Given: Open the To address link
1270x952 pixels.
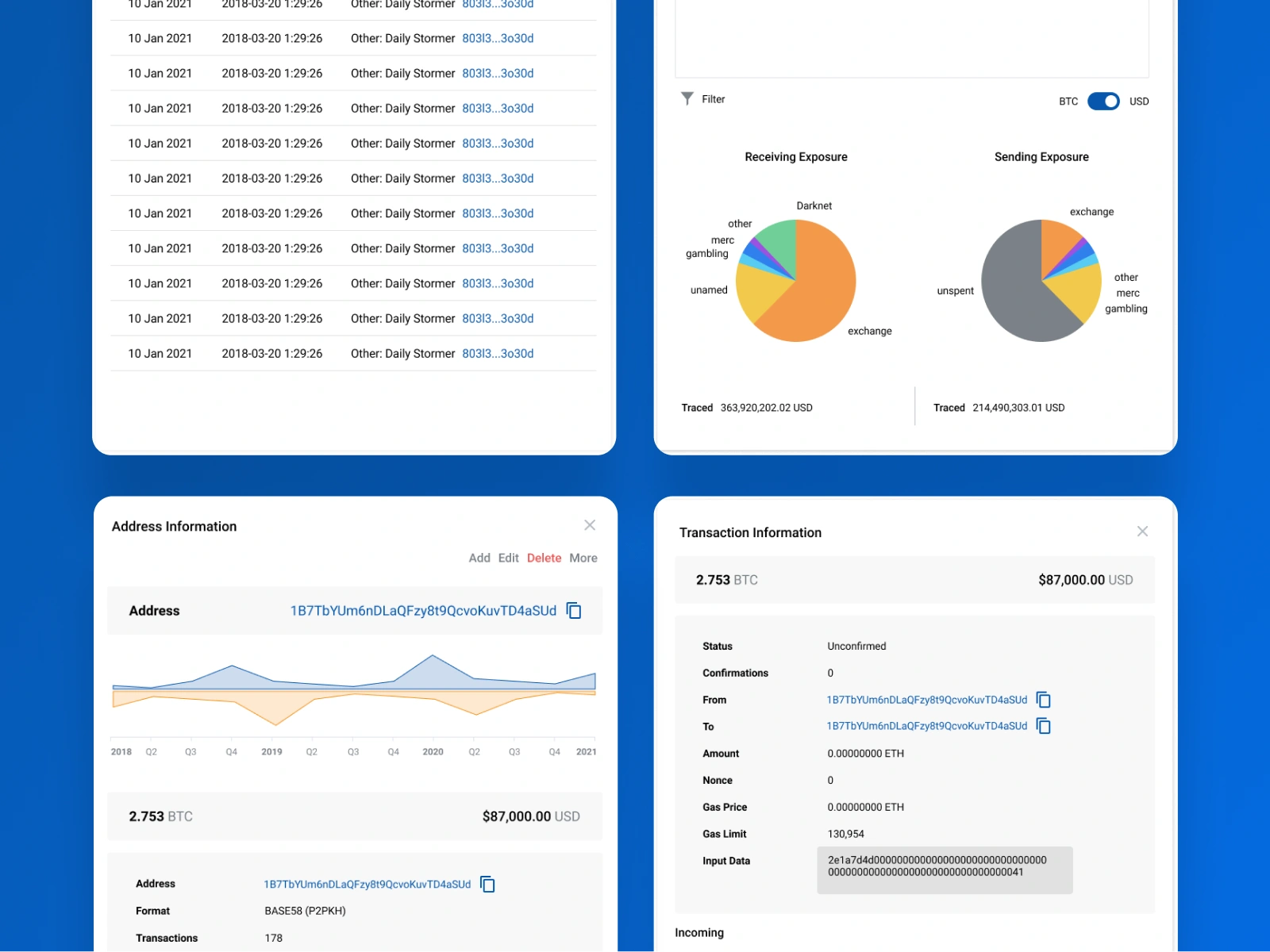Looking at the screenshot, I should [x=926, y=726].
